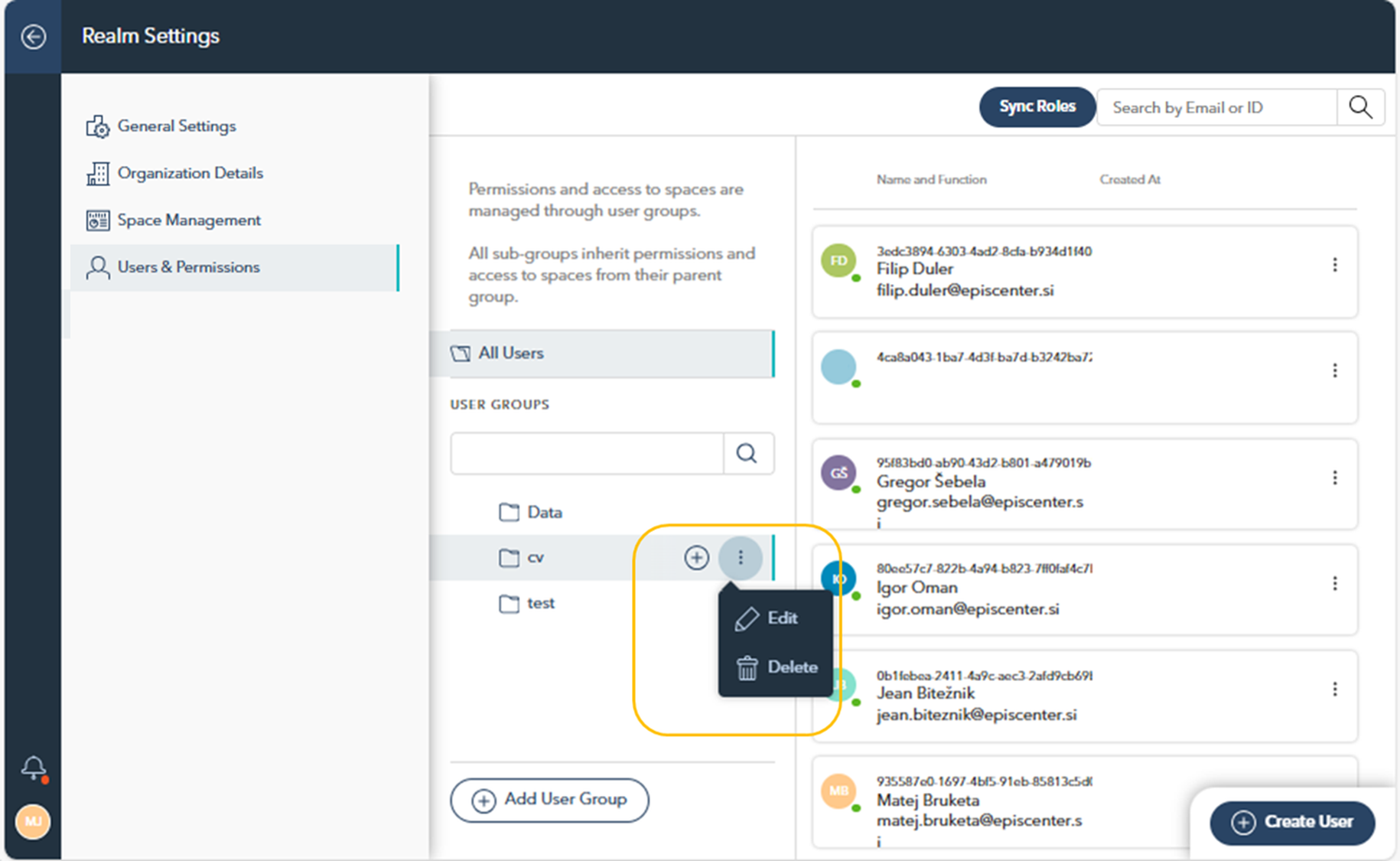Click the General Settings gear icon
1400x861 pixels.
[98, 126]
